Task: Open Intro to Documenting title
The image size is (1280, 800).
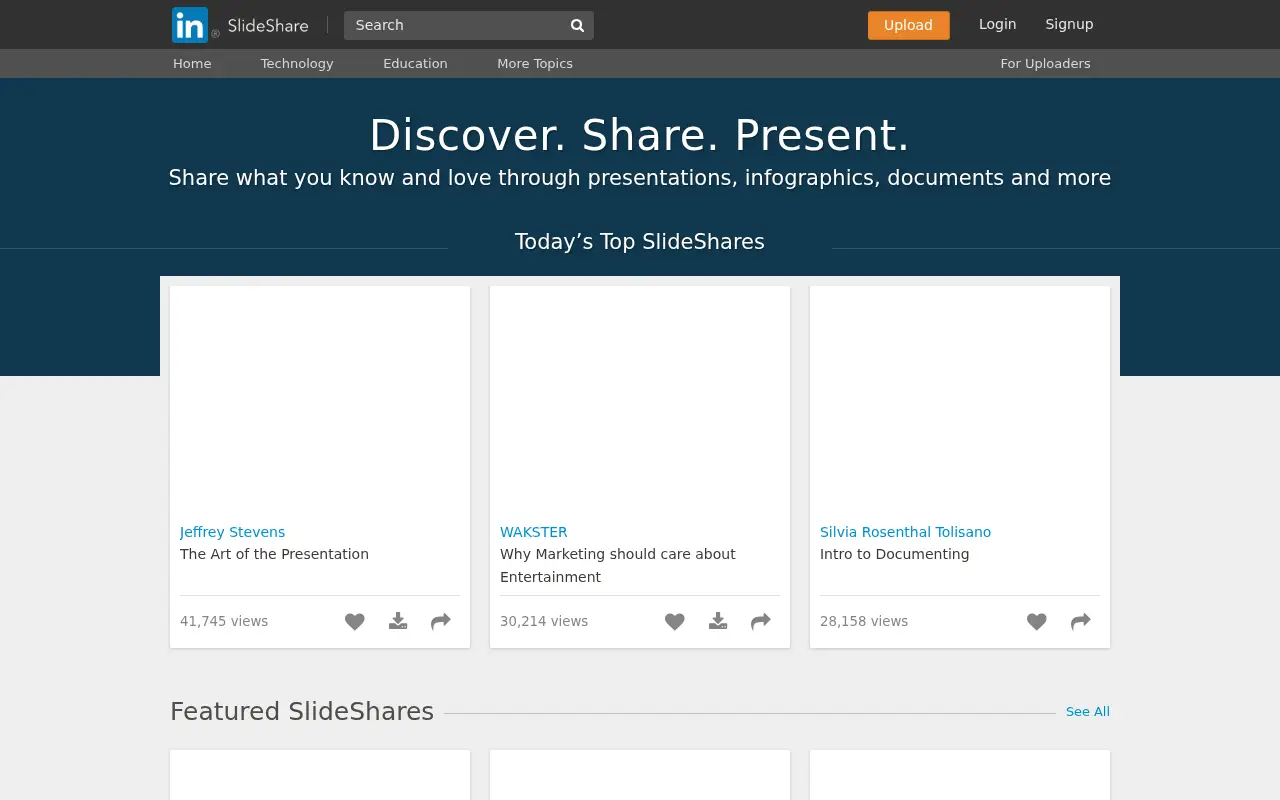Action: (894, 554)
